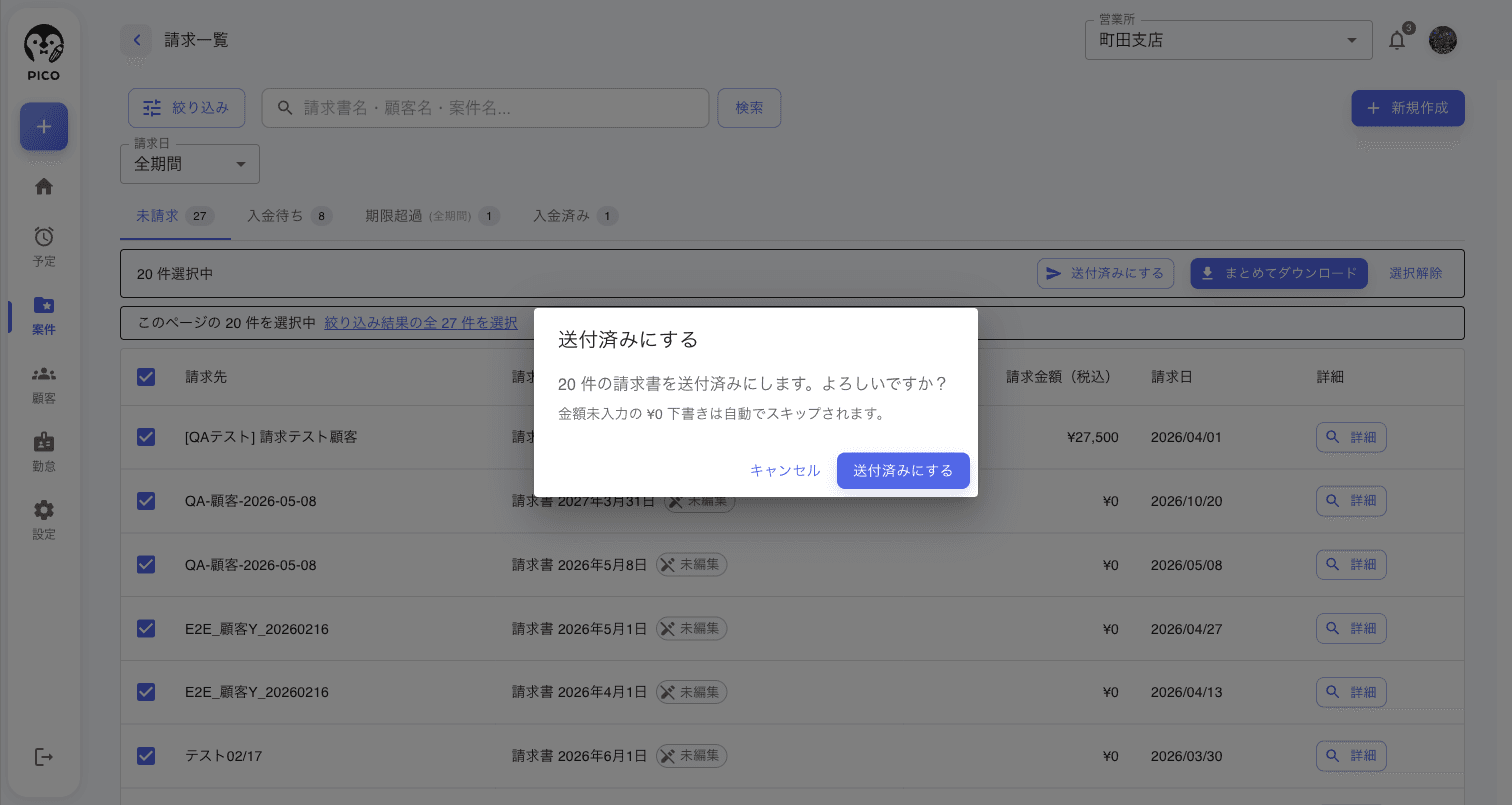
Task: Click まとめてダウンロード button
Action: 1279,273
